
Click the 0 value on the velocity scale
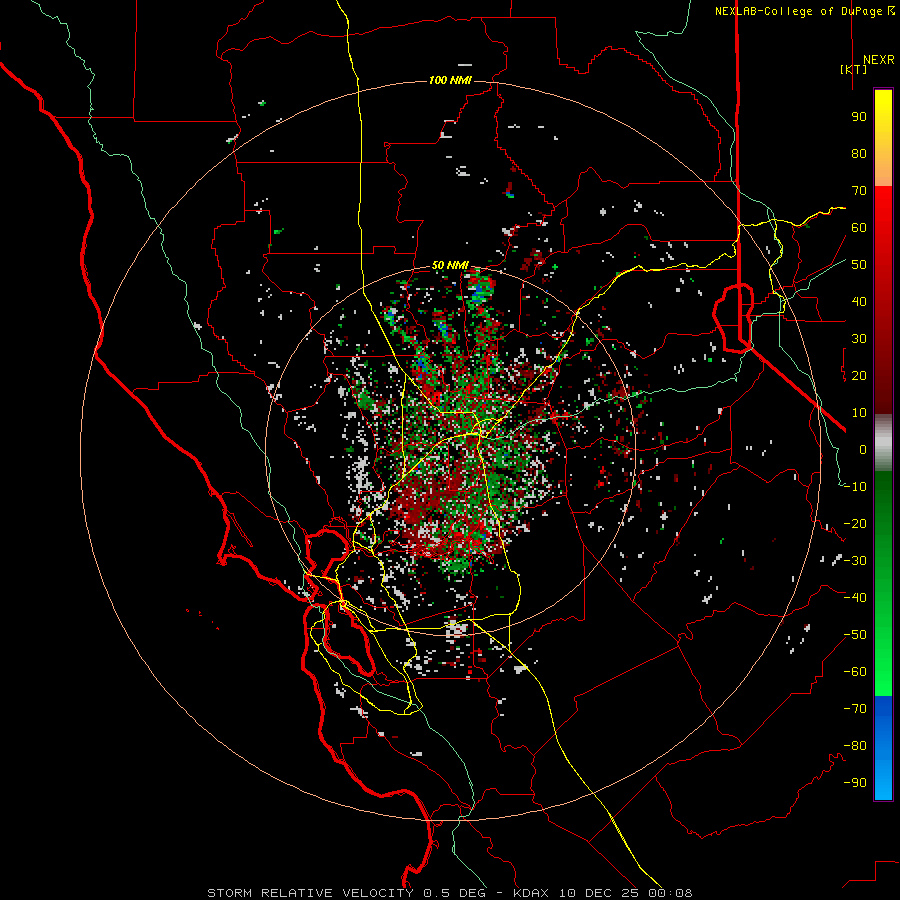863,449
